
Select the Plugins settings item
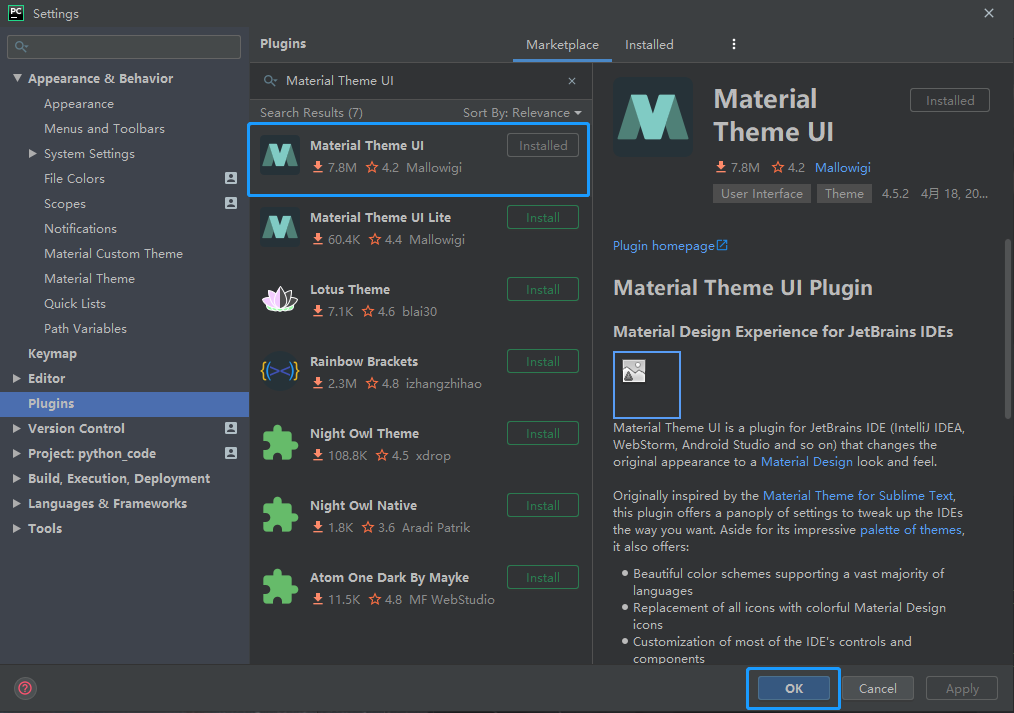coord(124,403)
